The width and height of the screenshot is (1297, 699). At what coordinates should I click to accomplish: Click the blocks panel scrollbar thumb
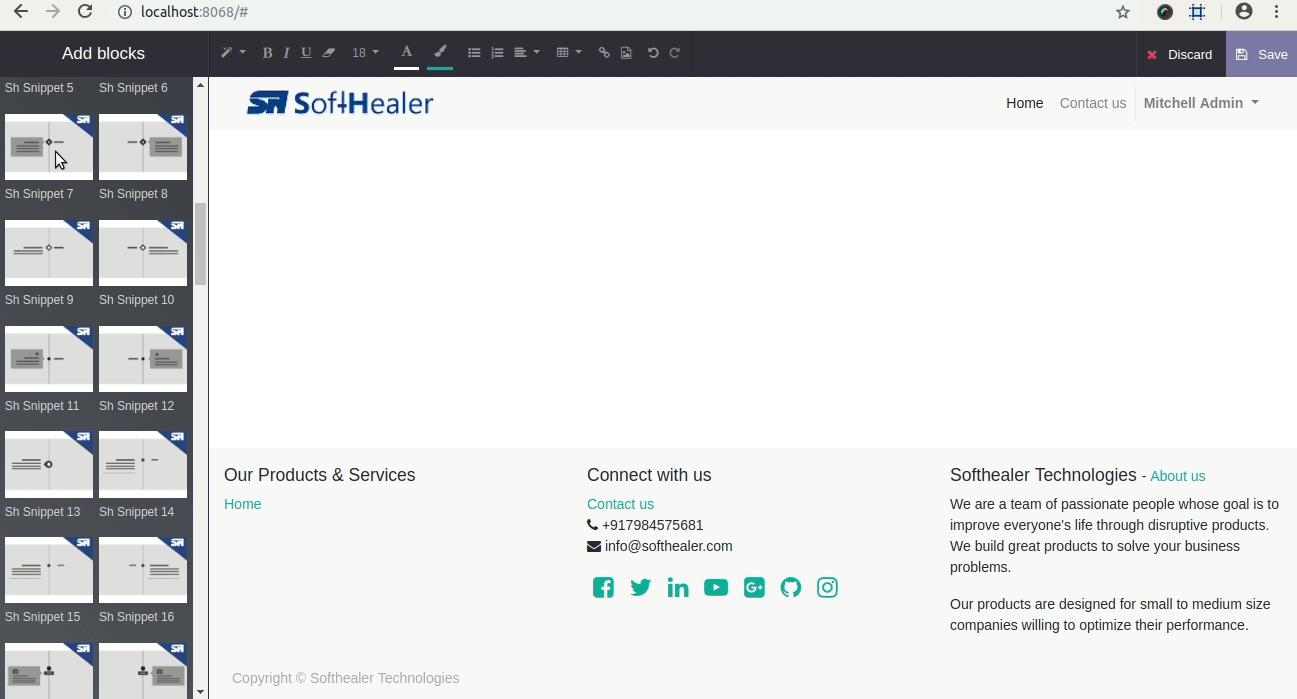click(x=200, y=244)
